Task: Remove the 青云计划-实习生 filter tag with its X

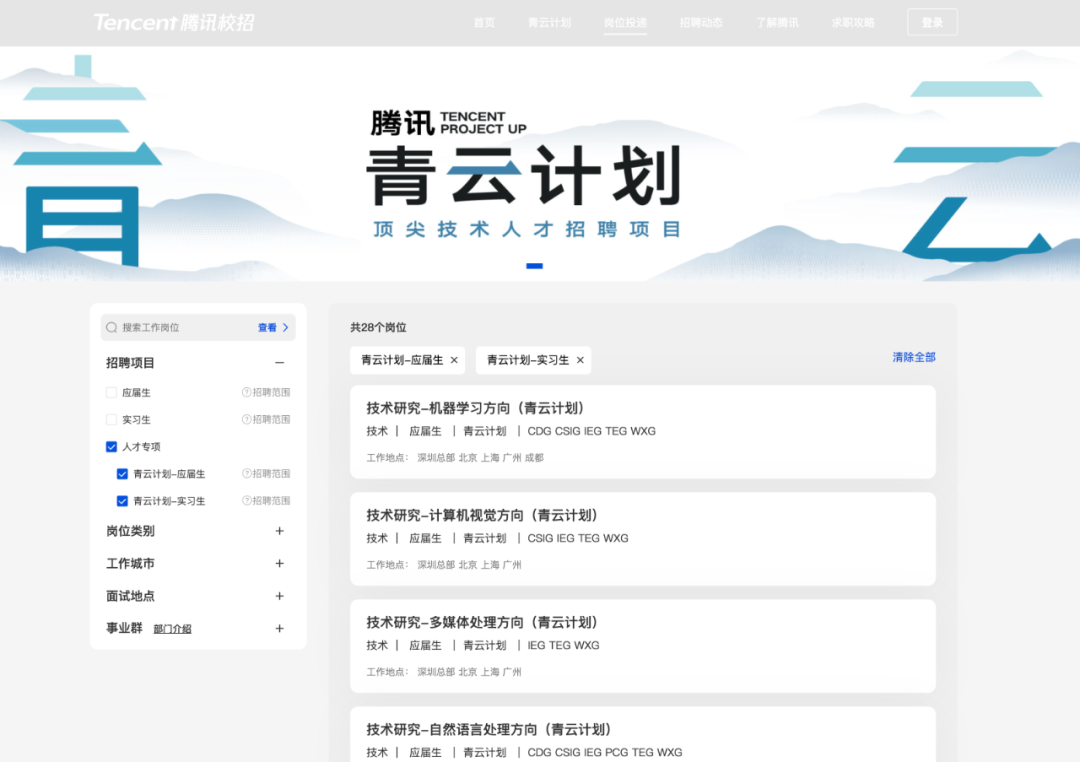Action: pyautogui.click(x=580, y=360)
